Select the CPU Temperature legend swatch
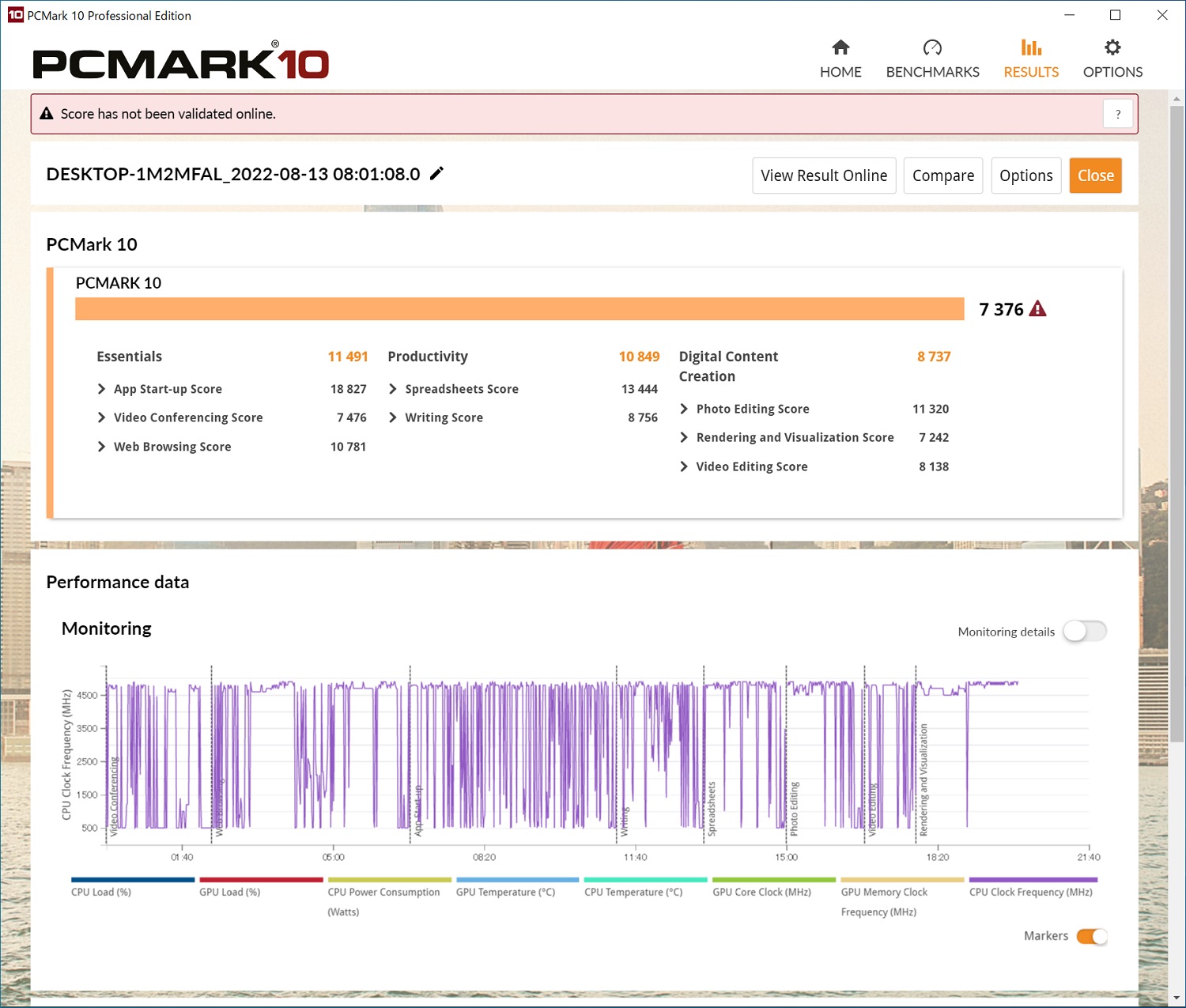1186x1008 pixels. pos(646,879)
